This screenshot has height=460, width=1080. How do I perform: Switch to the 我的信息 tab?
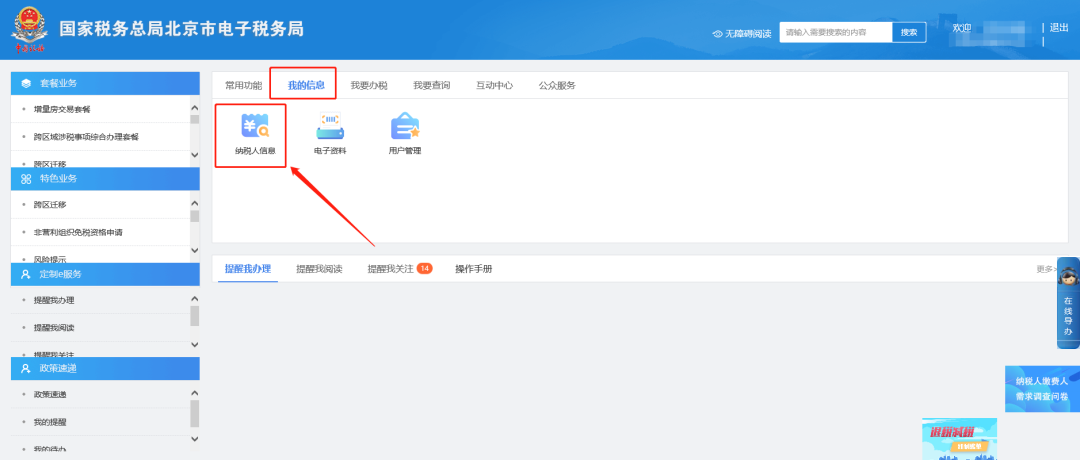[306, 85]
